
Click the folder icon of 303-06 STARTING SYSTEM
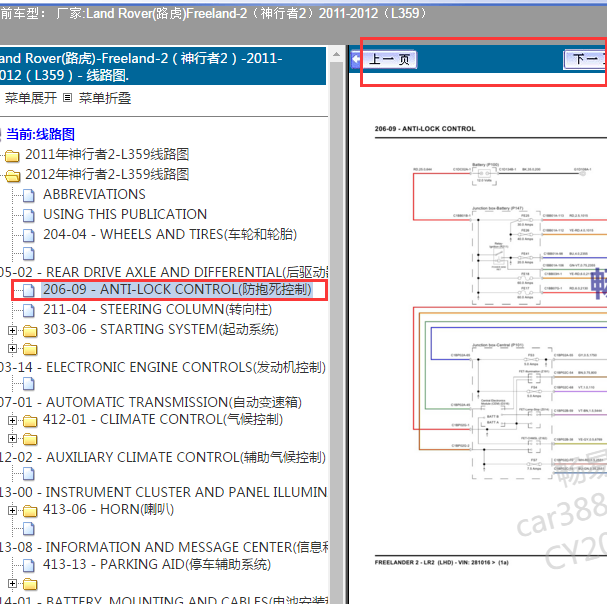click(x=30, y=331)
